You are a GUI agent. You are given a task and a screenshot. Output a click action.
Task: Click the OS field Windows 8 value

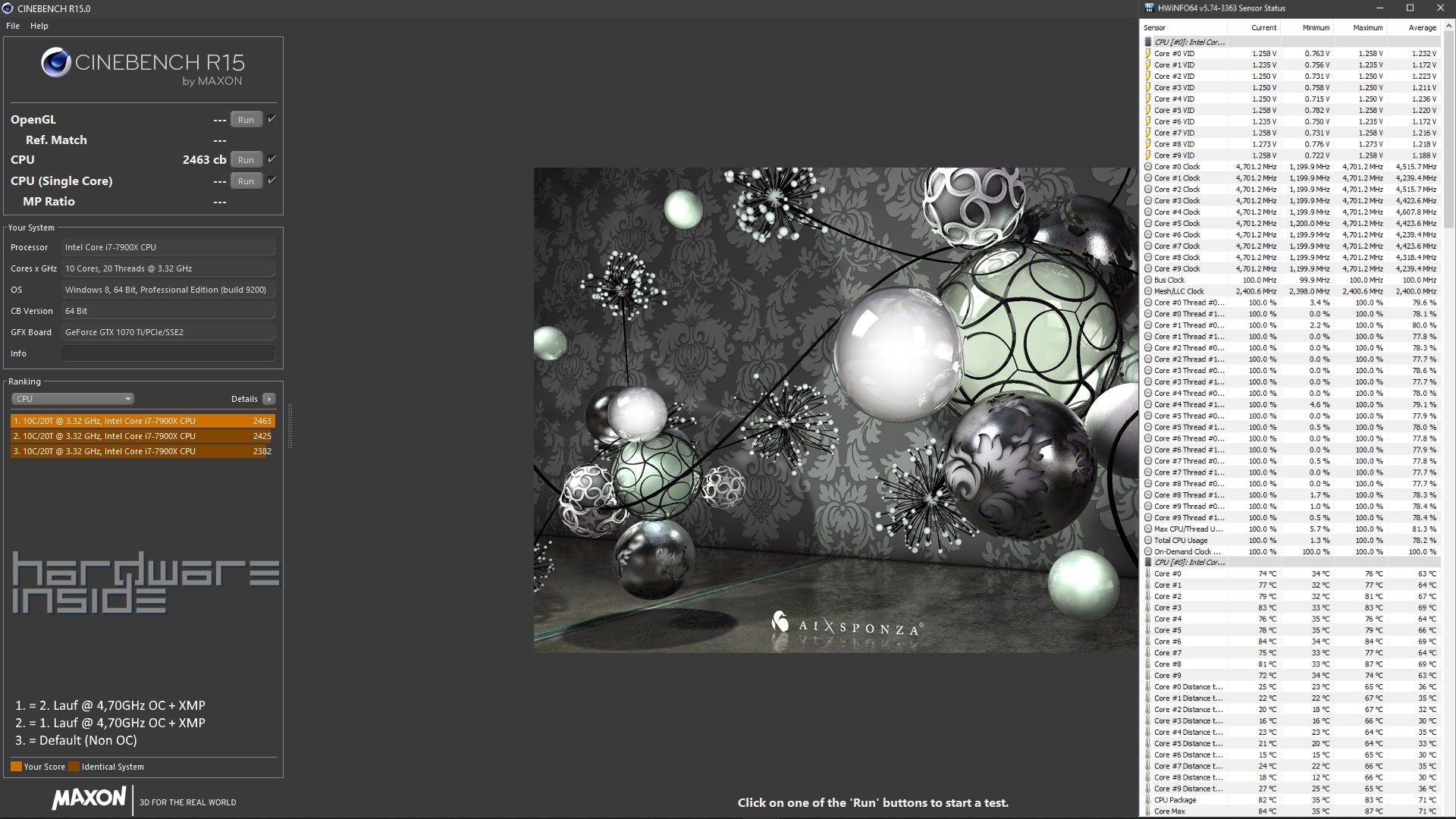click(168, 290)
